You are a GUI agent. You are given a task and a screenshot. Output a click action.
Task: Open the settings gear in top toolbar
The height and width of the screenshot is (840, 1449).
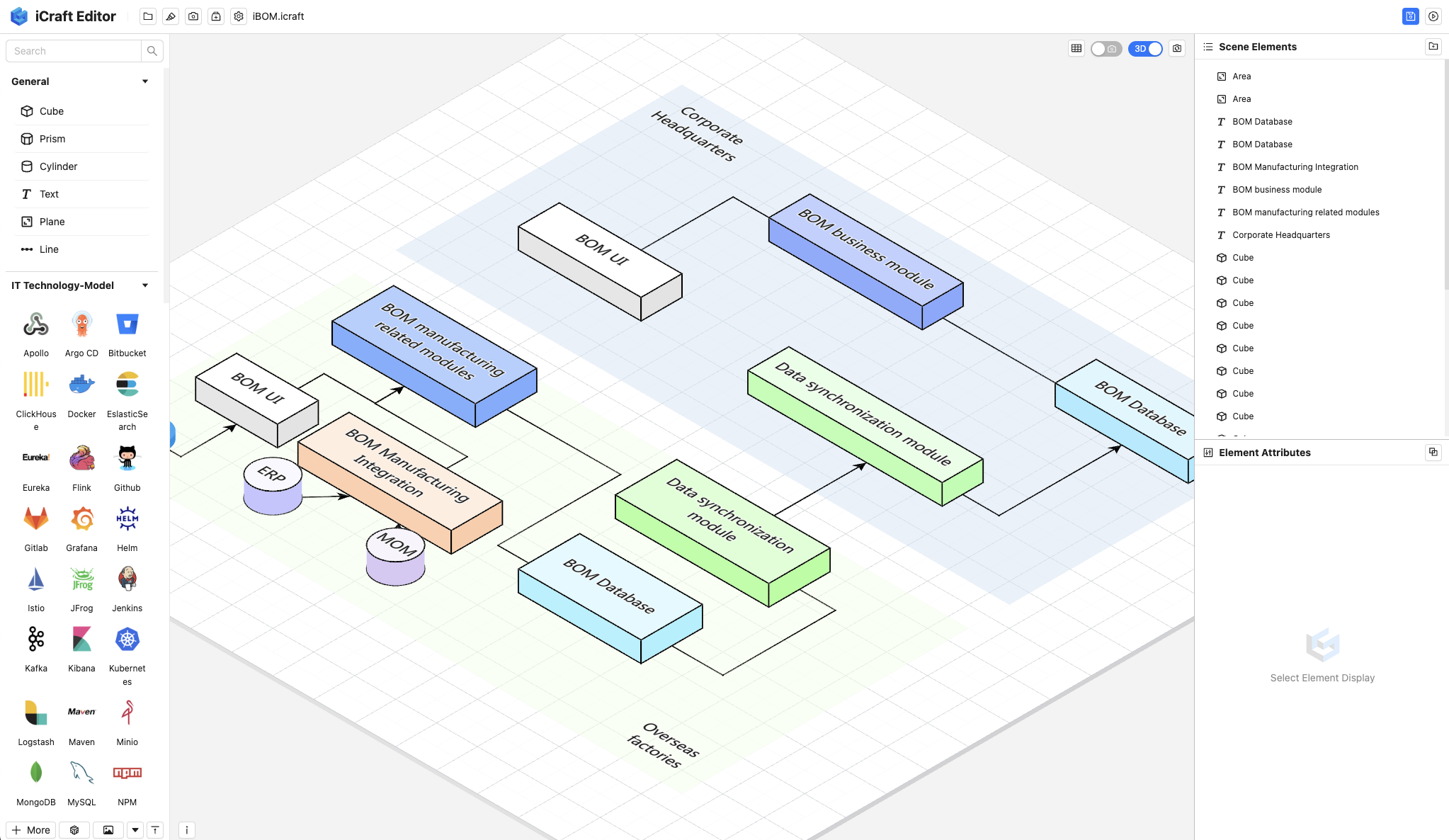tap(239, 16)
